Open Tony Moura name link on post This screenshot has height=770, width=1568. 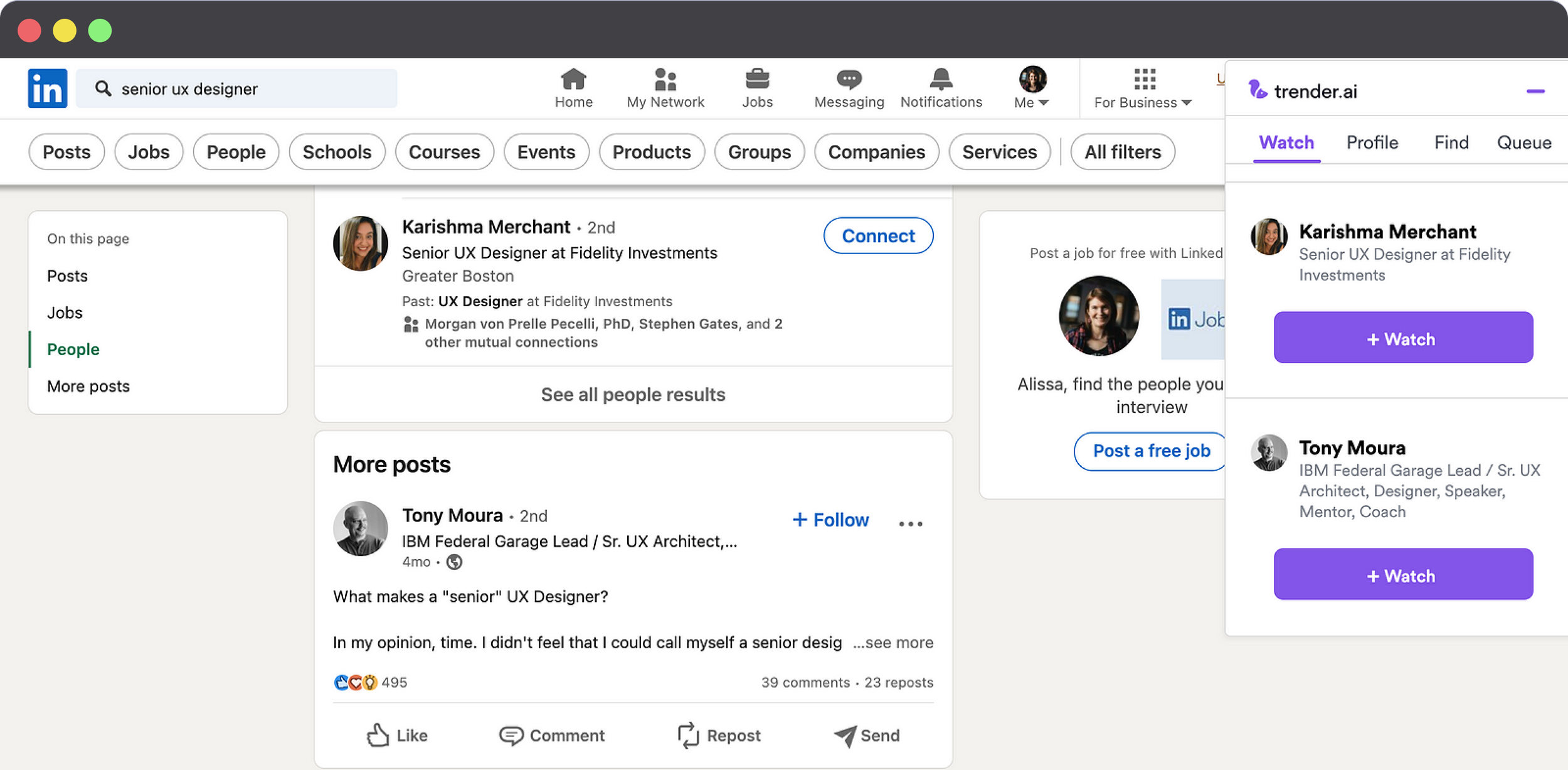452,515
